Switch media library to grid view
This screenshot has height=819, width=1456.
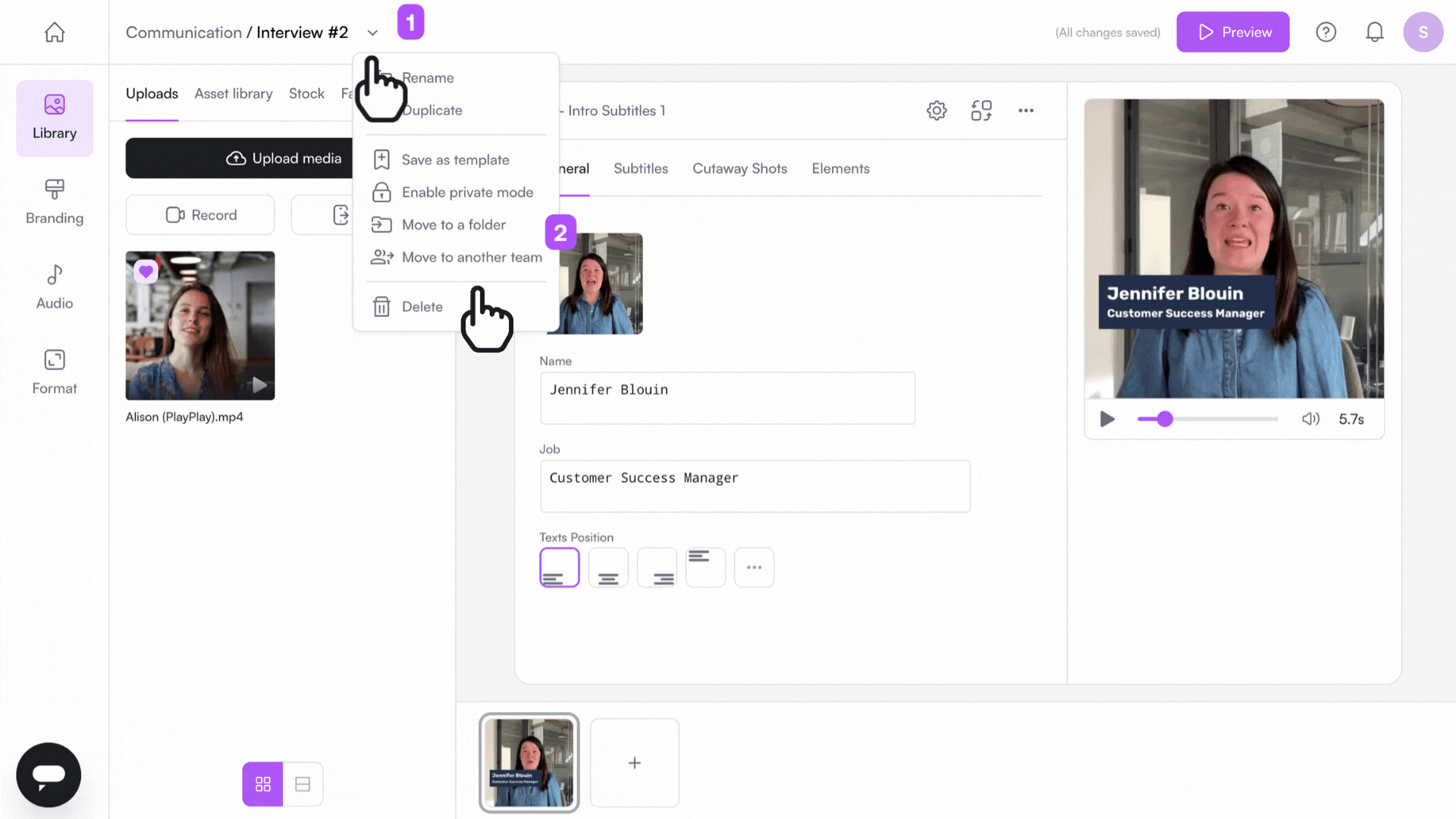pos(262,784)
